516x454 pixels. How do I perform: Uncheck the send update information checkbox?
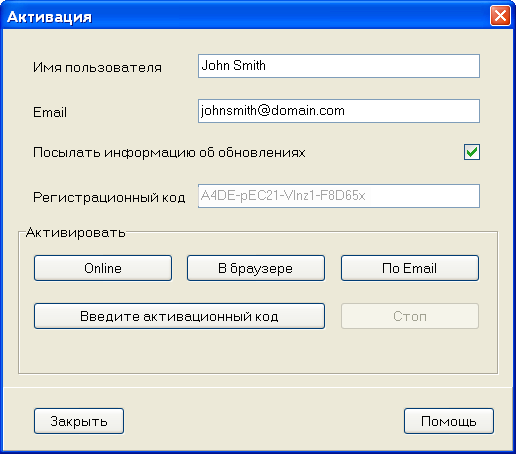(x=472, y=152)
